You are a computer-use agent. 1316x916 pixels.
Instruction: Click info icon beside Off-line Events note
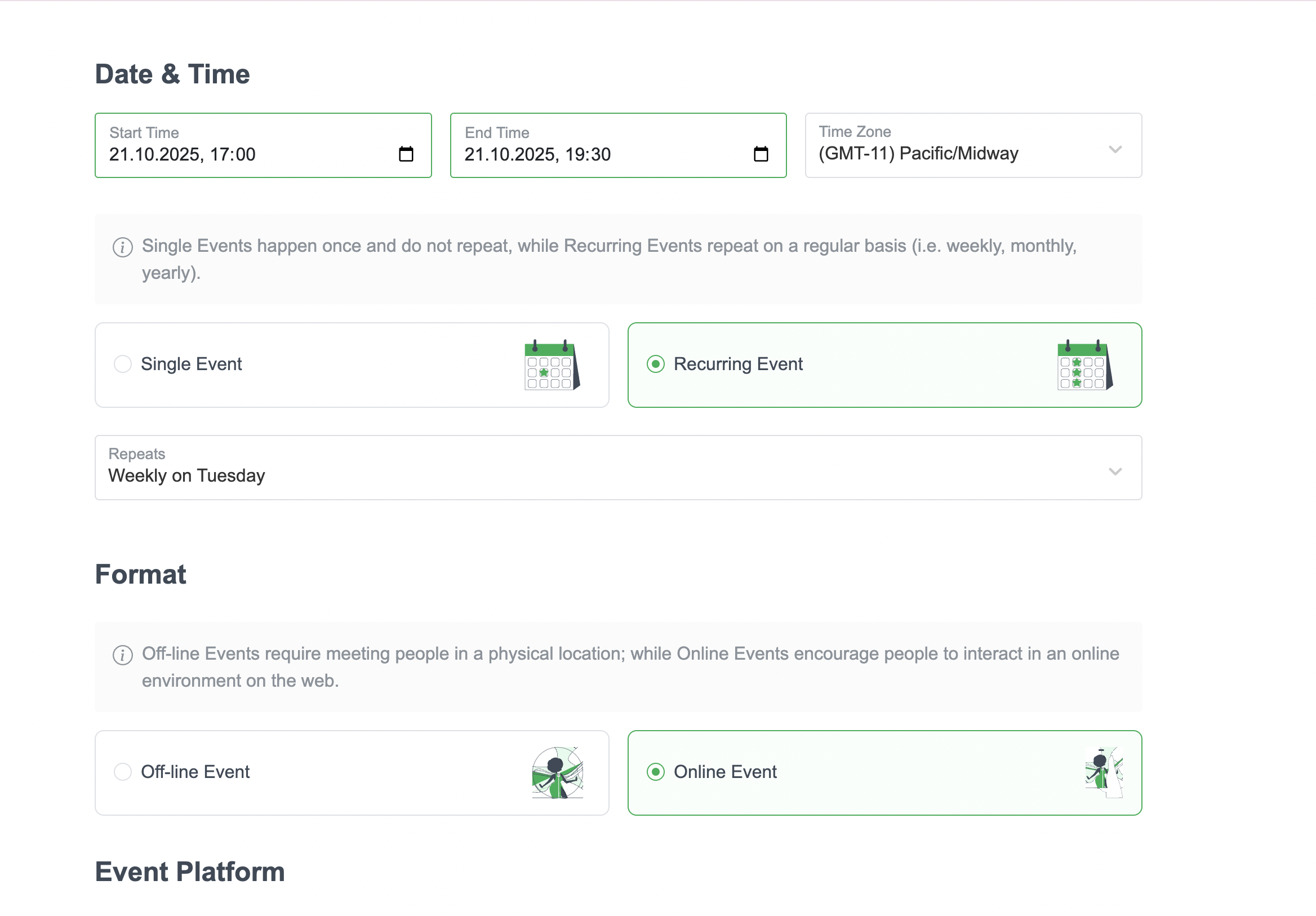tap(123, 655)
